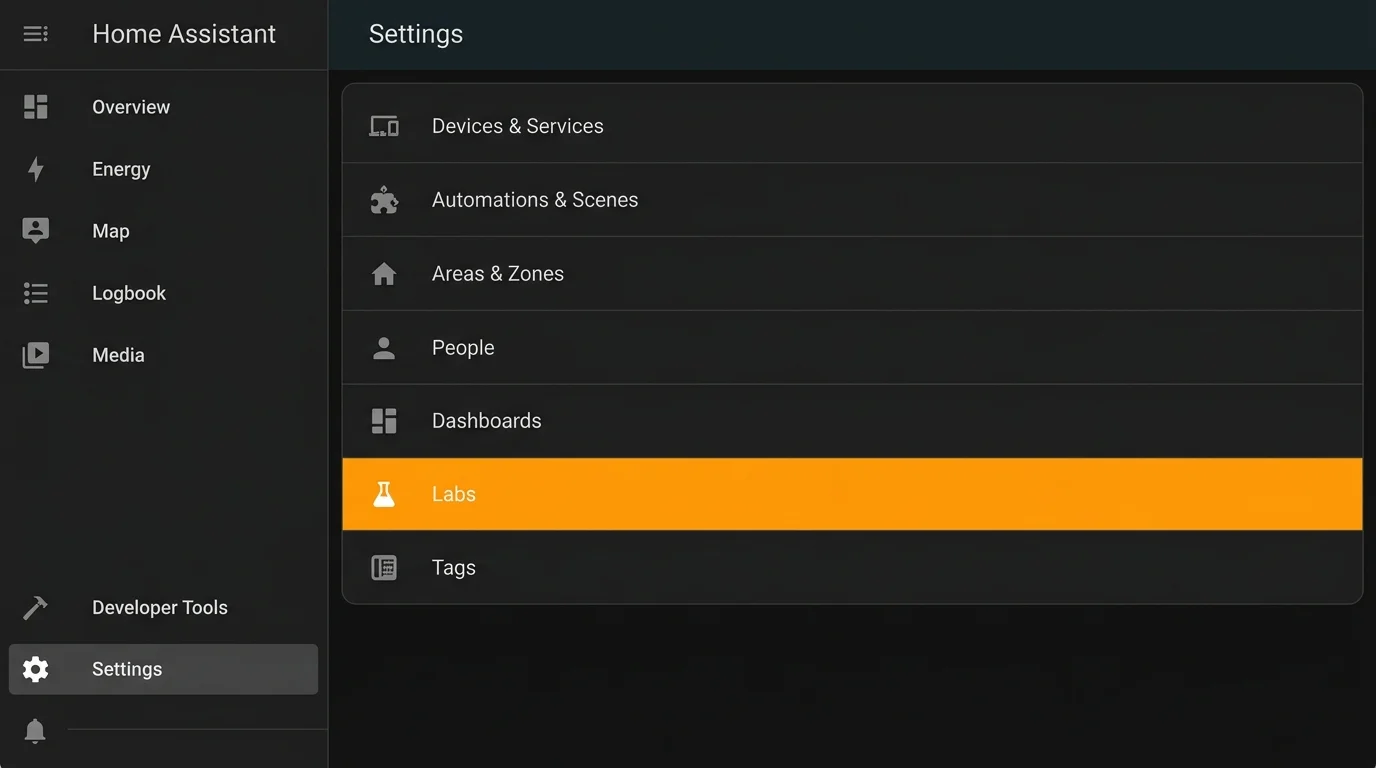Click the Automations & Scenes puzzle-piece icon
This screenshot has height=768, width=1376.
[384, 199]
